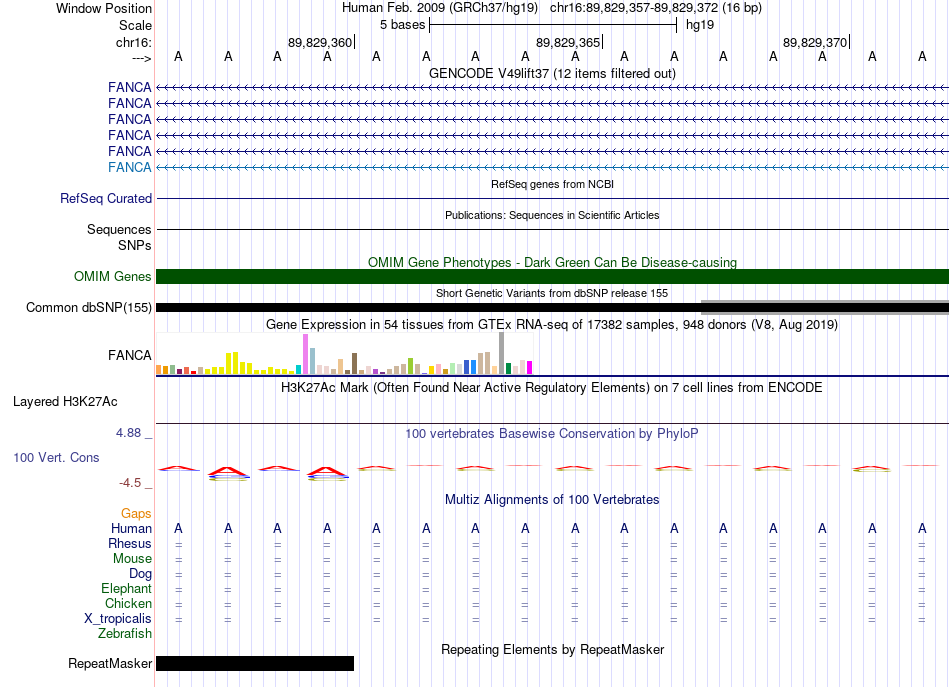Select the Human alignment row label
The height and width of the screenshot is (687, 950).
point(131,528)
